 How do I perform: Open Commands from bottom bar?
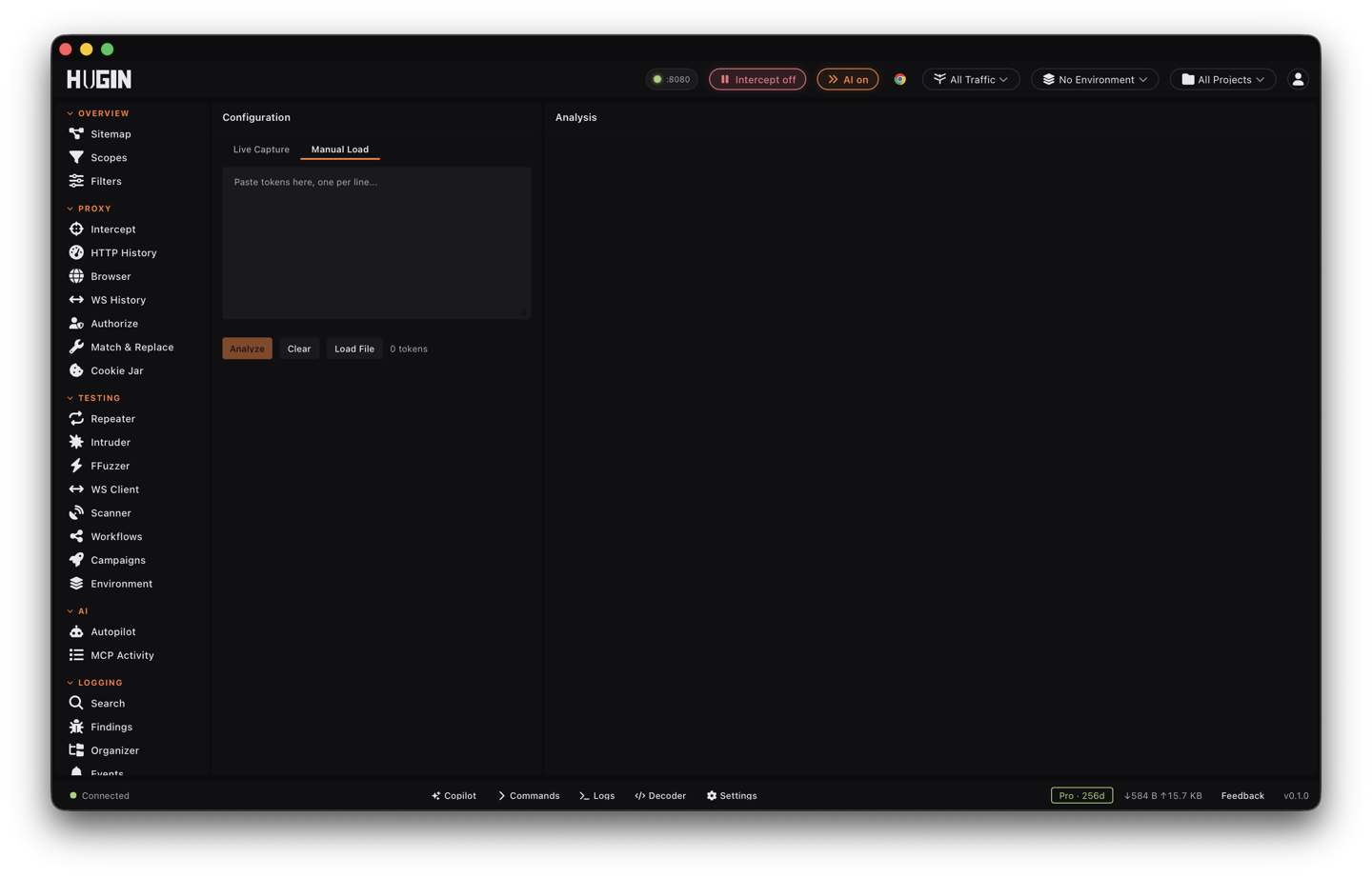point(529,796)
